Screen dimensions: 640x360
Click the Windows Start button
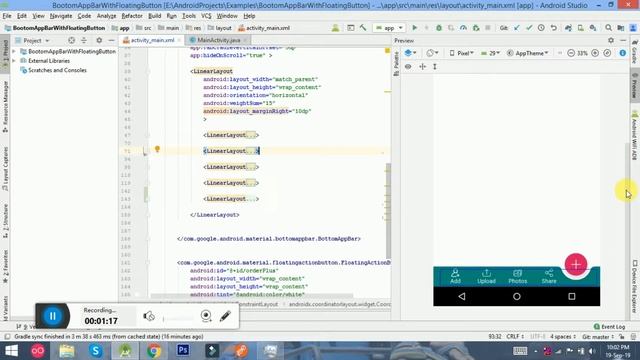[11, 351]
